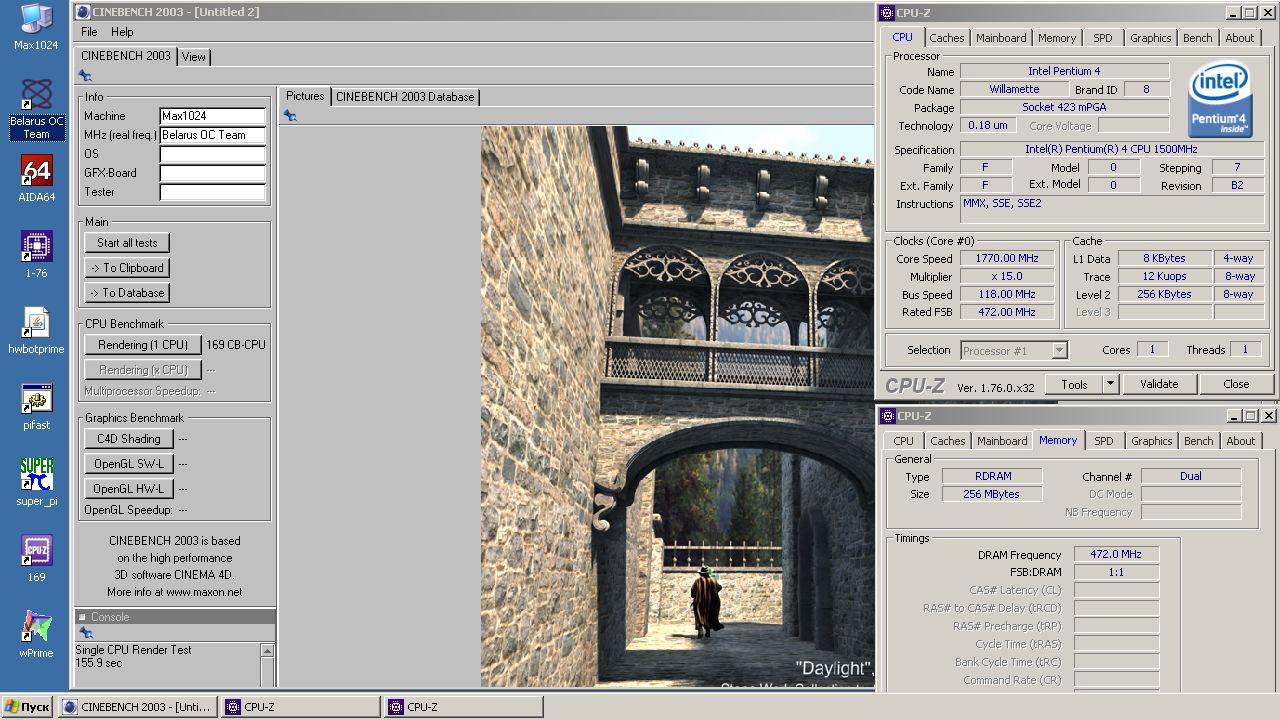Open the Max1024 desktop icon

[36, 27]
